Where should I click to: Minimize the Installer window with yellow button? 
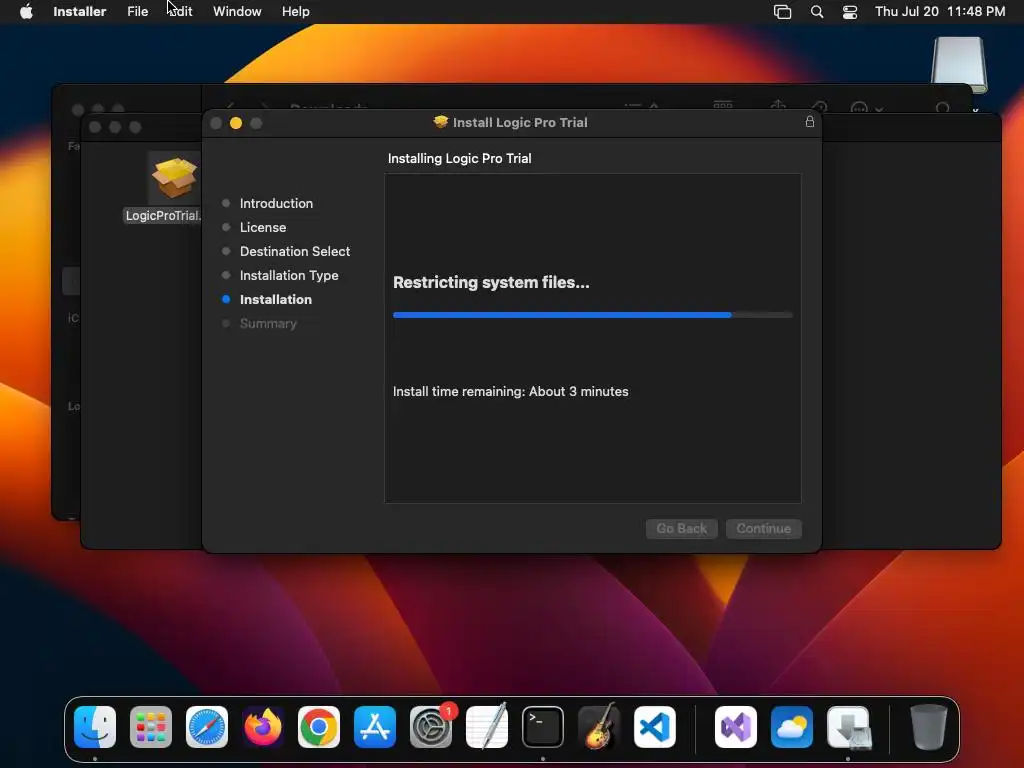(x=236, y=123)
